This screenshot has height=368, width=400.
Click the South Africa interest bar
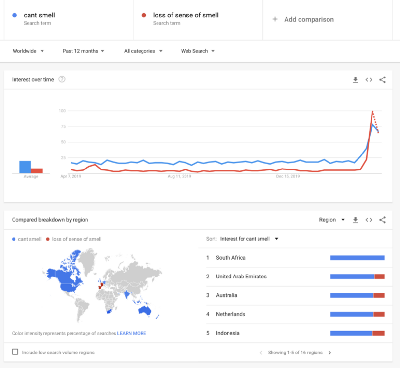(357, 258)
